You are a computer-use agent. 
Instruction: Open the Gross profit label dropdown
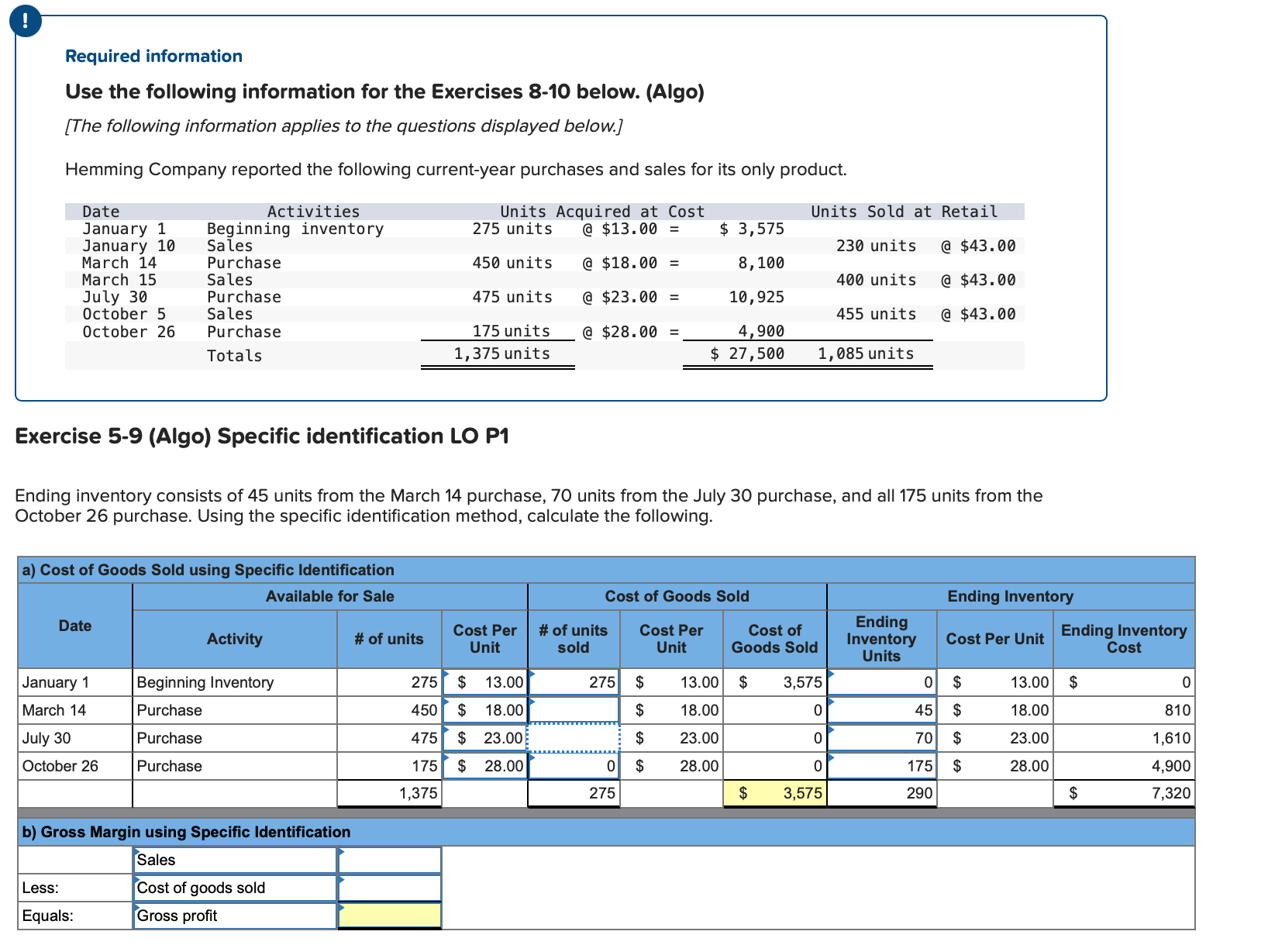(x=235, y=916)
